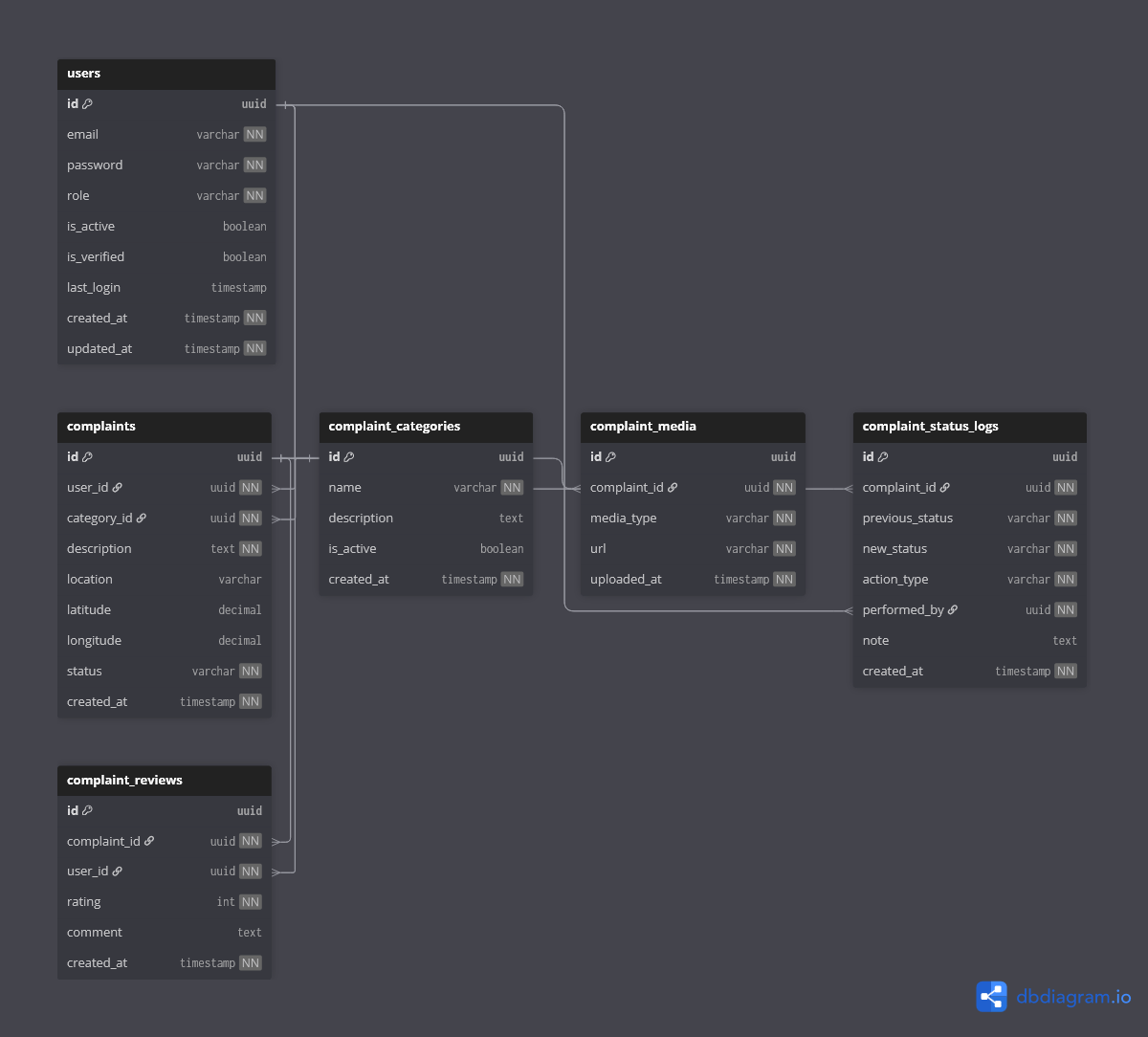Image resolution: width=1148 pixels, height=1037 pixels.
Task: Select the users table header
Action: [166, 74]
